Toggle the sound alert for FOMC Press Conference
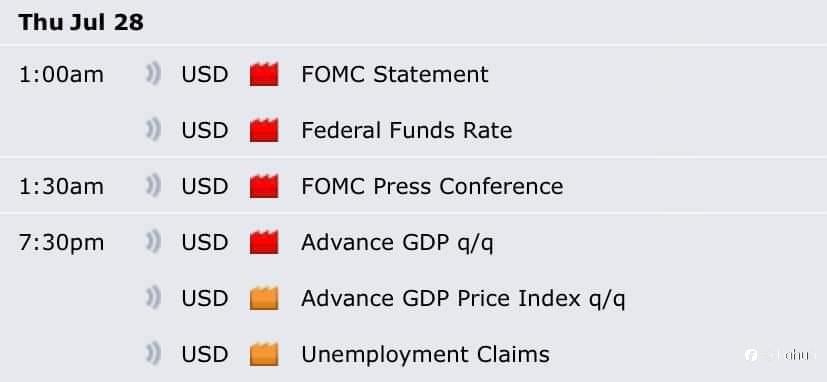 coord(153,186)
